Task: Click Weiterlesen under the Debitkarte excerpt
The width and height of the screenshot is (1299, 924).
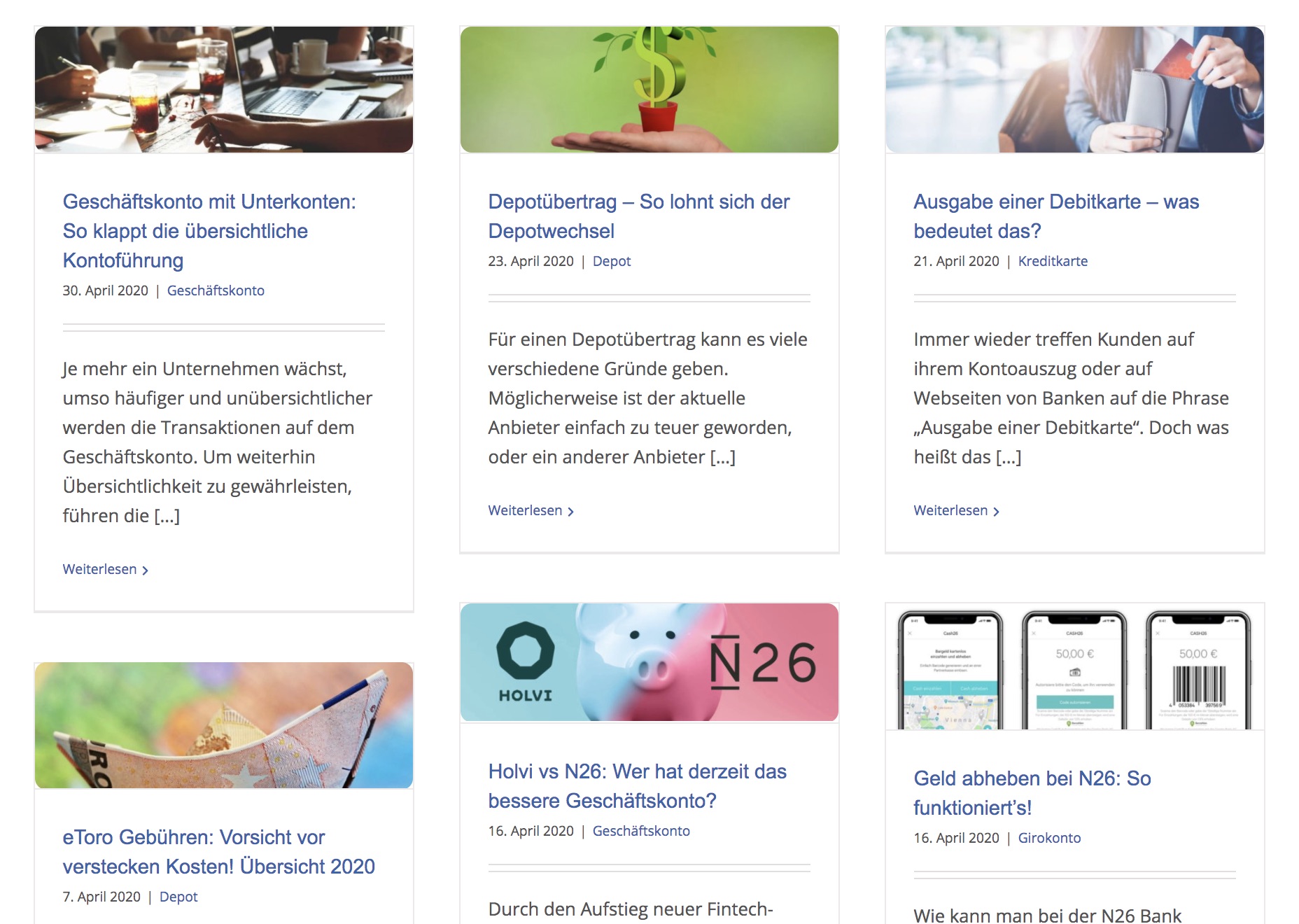Action: coord(957,510)
